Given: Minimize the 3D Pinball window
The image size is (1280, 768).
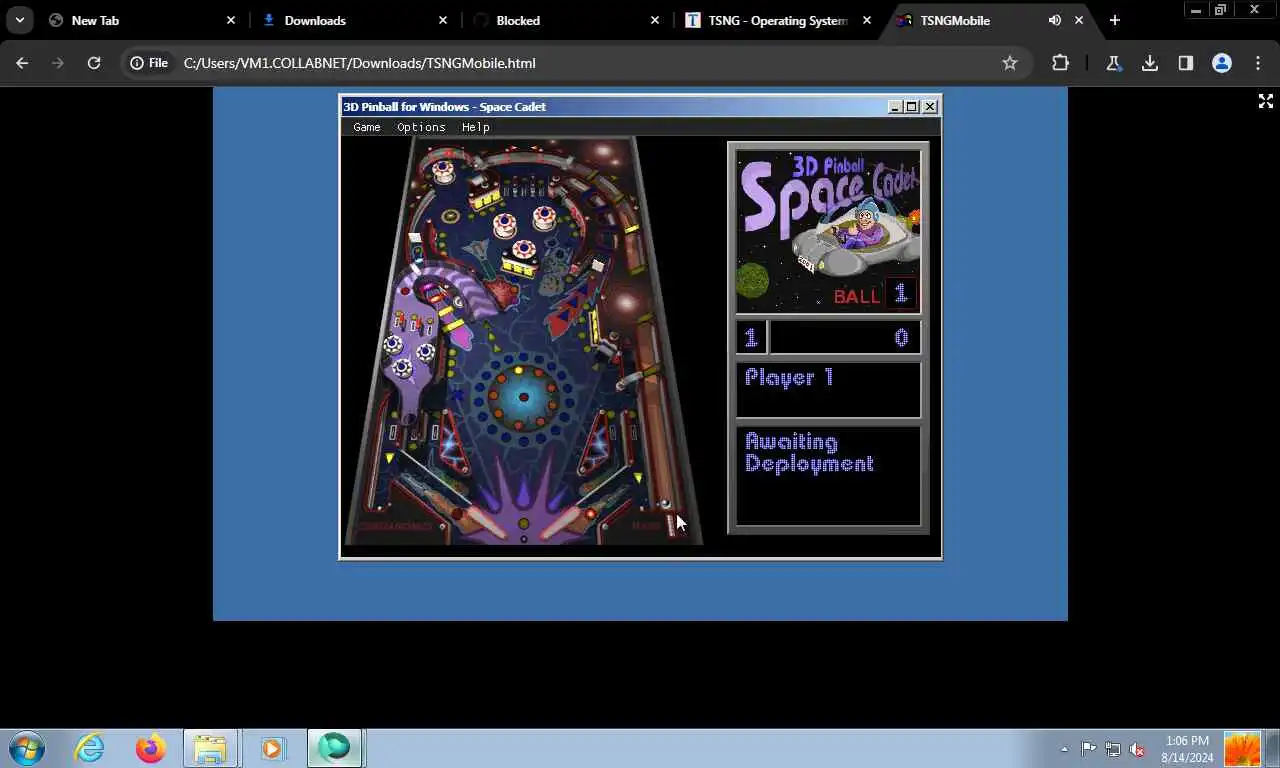Looking at the screenshot, I should point(895,106).
